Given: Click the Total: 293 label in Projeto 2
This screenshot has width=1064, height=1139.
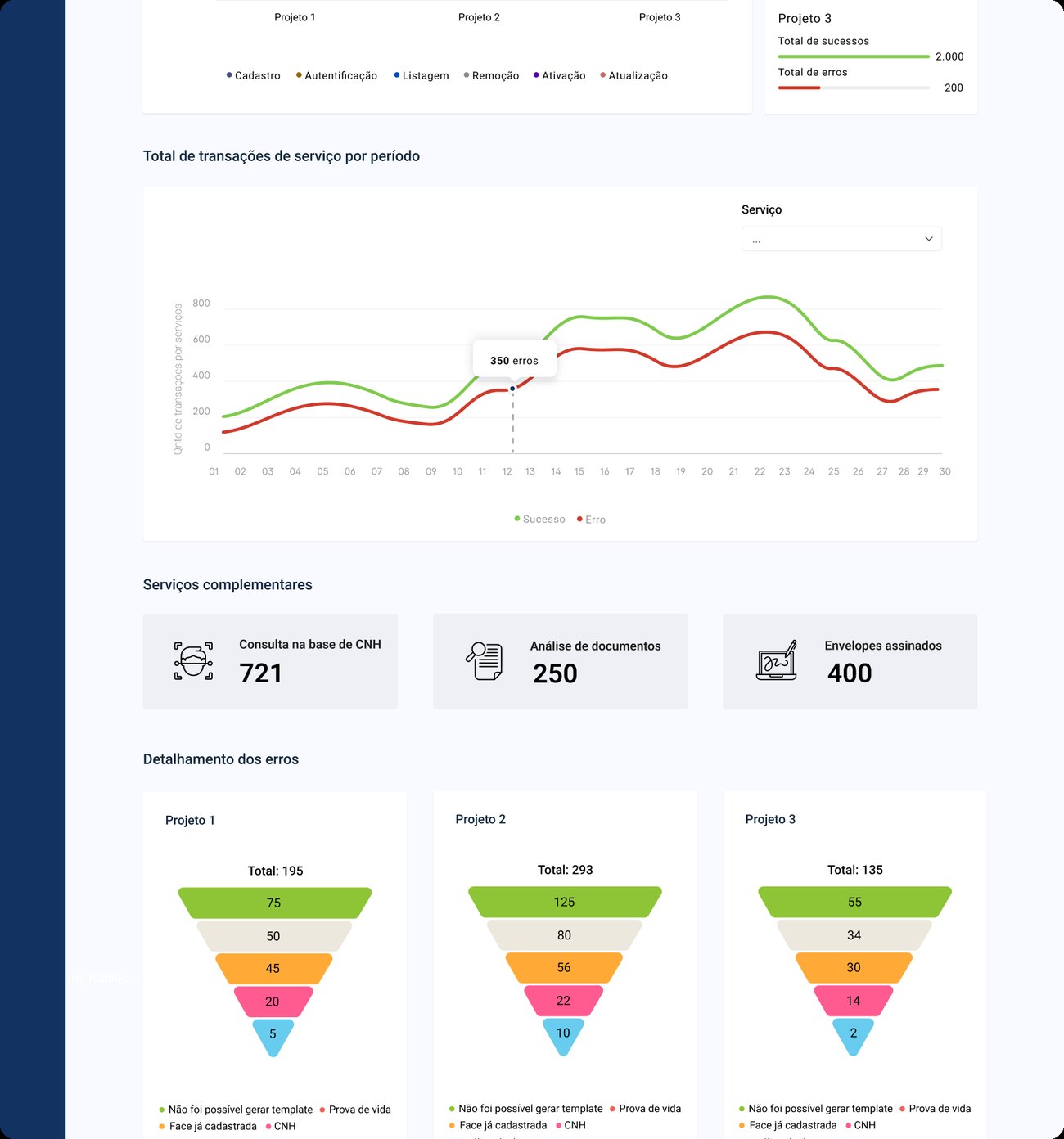Looking at the screenshot, I should point(565,870).
